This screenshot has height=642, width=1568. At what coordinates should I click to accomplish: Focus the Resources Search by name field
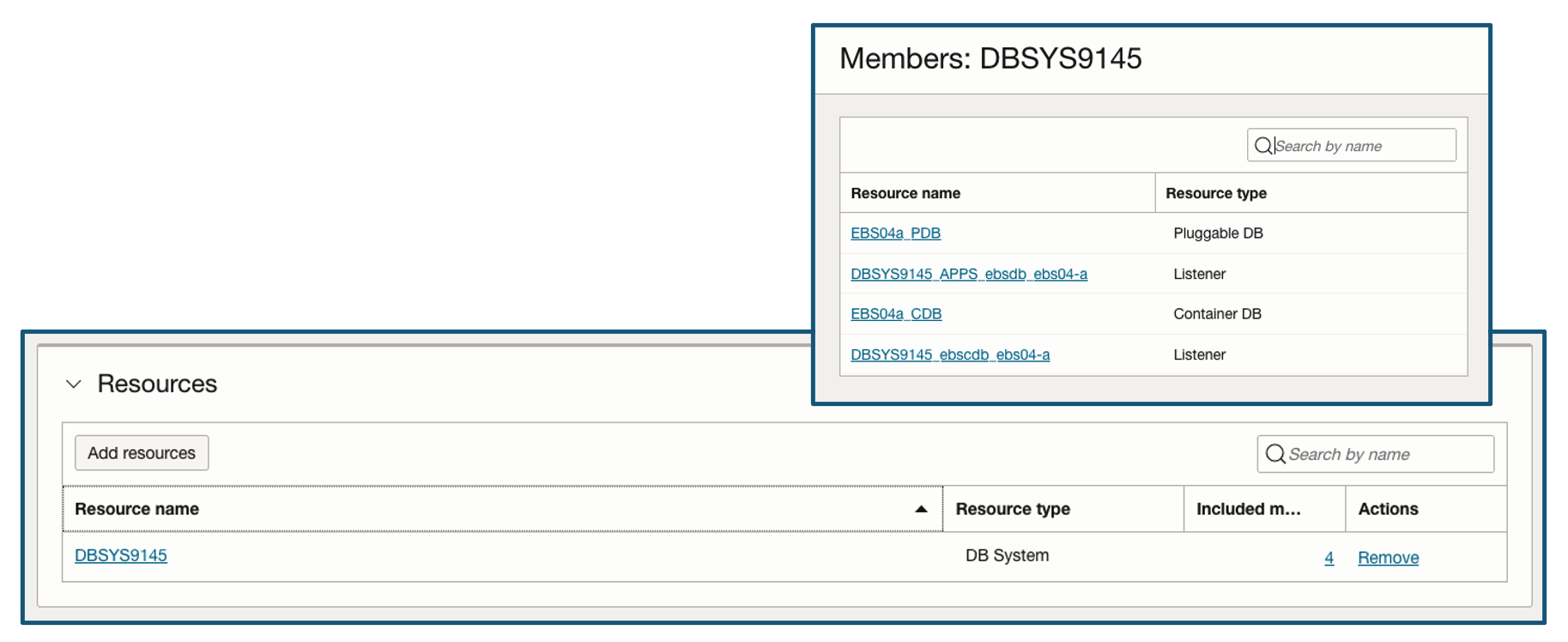coord(1386,454)
